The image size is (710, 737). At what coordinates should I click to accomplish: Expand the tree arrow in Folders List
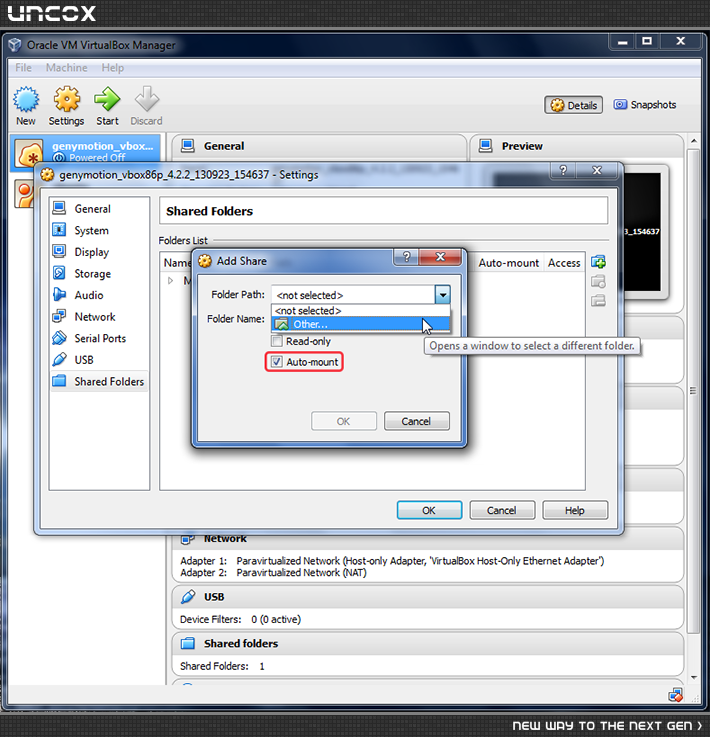click(171, 281)
